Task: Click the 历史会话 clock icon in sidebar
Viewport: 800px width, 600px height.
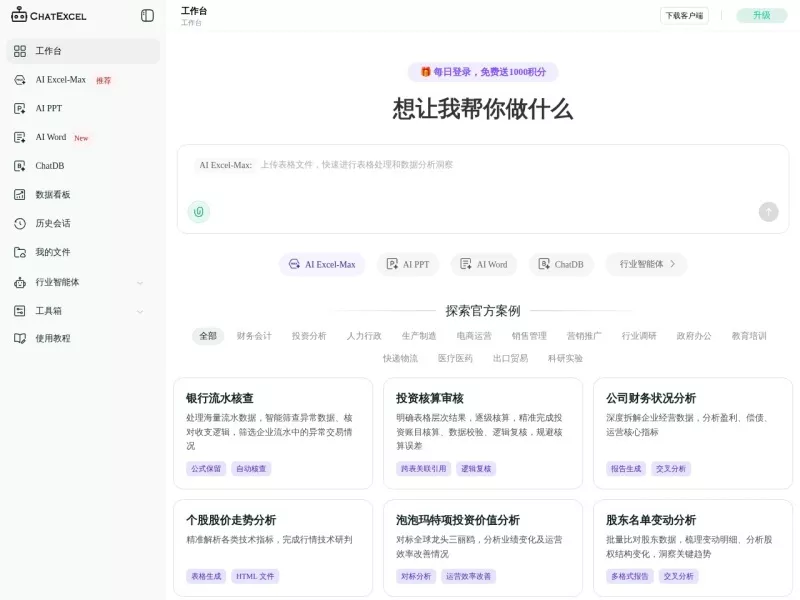Action: coord(20,223)
